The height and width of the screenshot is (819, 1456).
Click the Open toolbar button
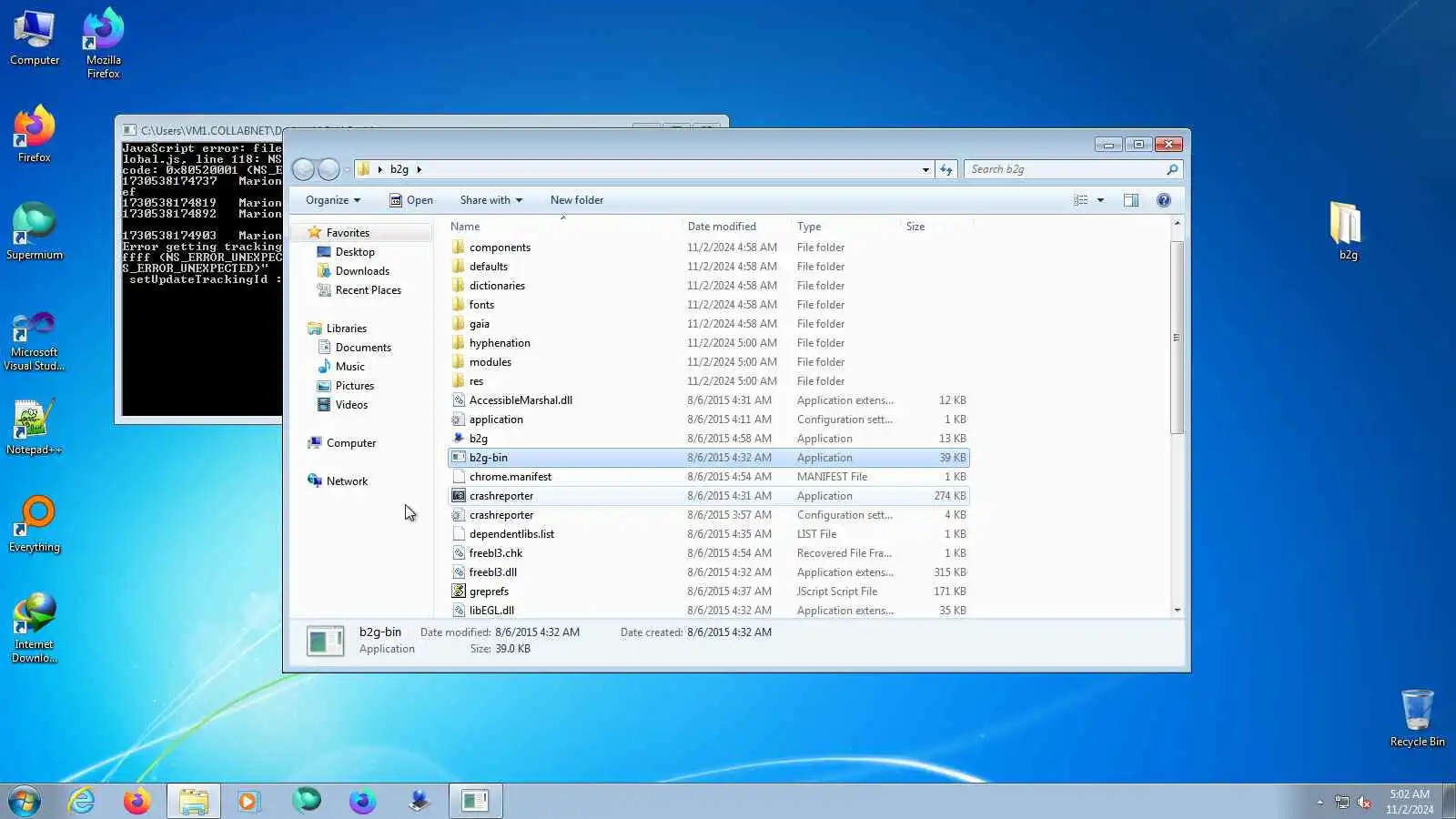click(x=411, y=200)
